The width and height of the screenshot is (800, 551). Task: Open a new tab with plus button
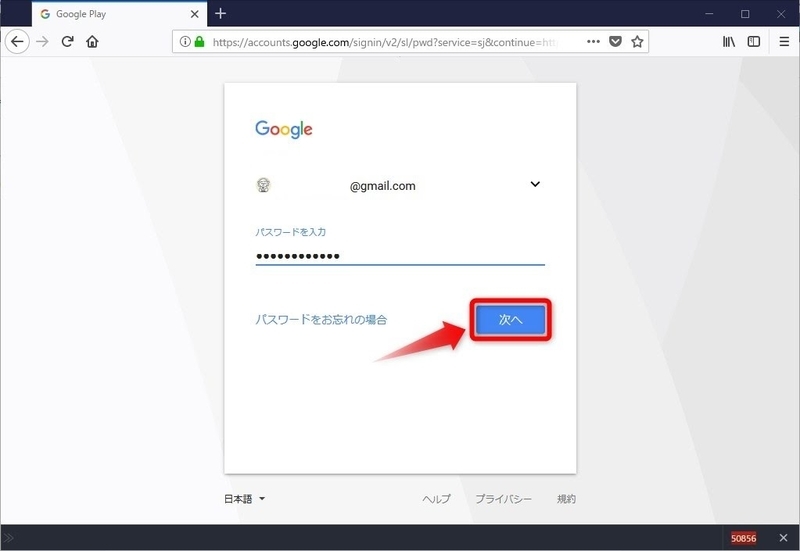click(x=221, y=14)
